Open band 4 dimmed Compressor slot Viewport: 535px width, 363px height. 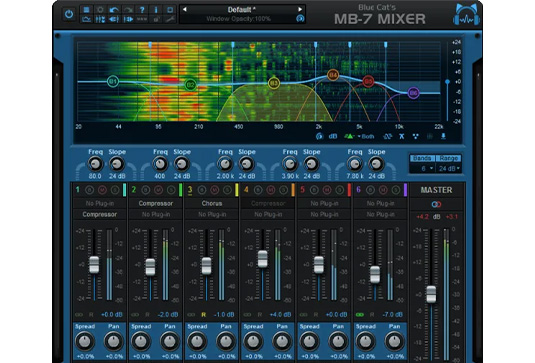pos(268,203)
